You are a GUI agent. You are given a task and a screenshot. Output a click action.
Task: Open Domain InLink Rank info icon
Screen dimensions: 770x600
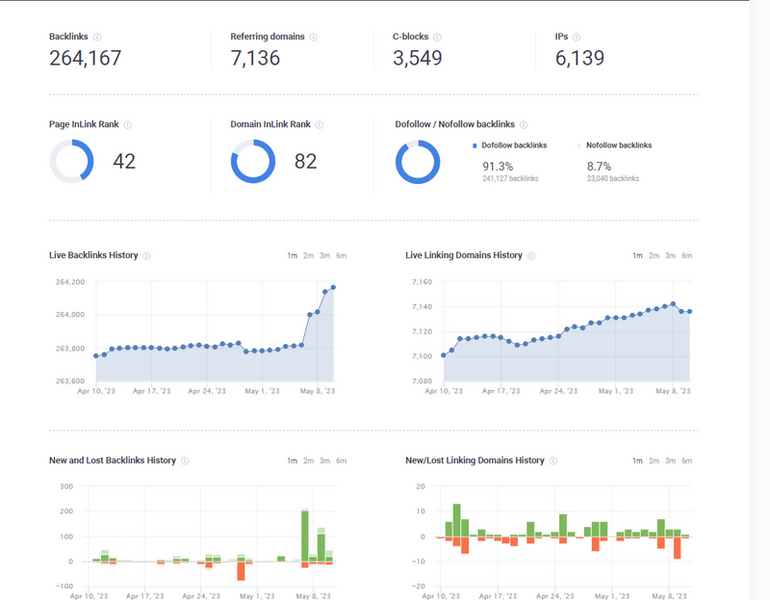(321, 125)
